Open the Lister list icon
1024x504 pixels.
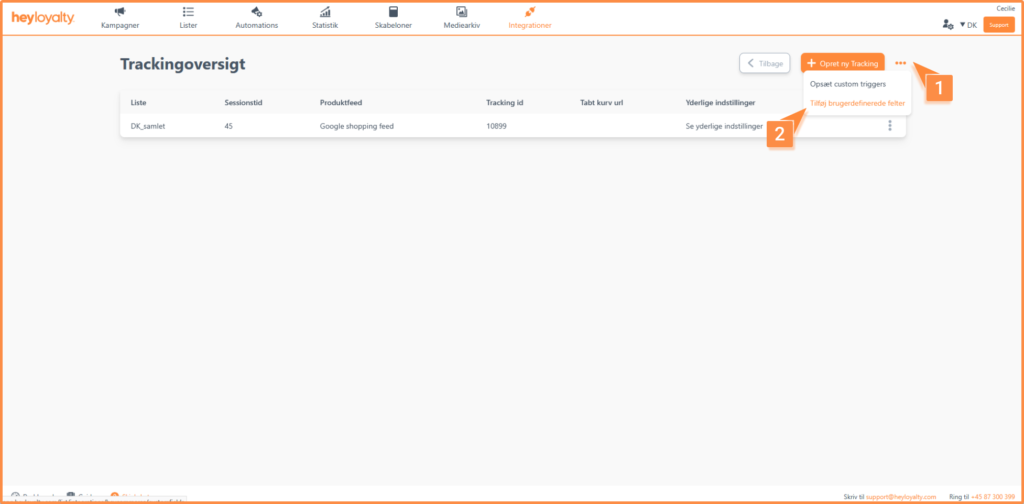(x=188, y=13)
